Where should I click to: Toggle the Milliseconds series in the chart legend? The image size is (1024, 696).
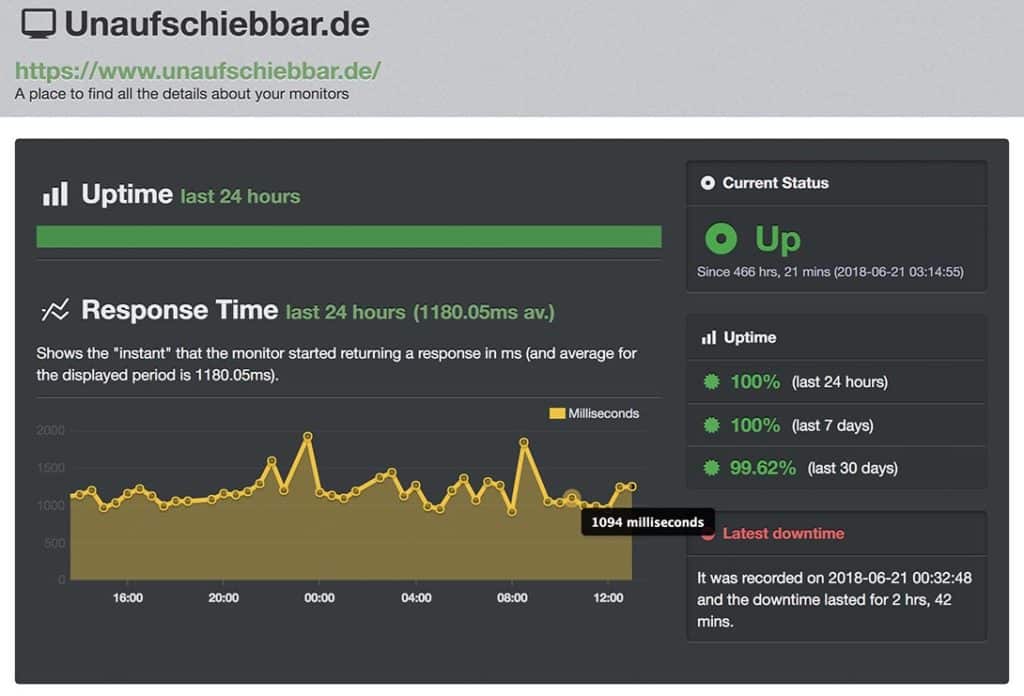coord(595,413)
